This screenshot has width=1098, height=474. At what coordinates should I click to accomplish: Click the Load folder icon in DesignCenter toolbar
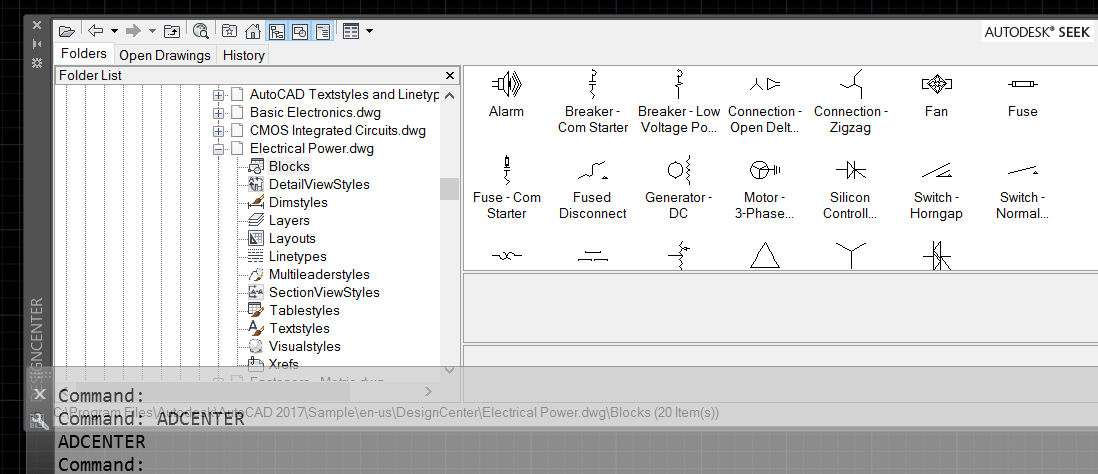pos(67,31)
